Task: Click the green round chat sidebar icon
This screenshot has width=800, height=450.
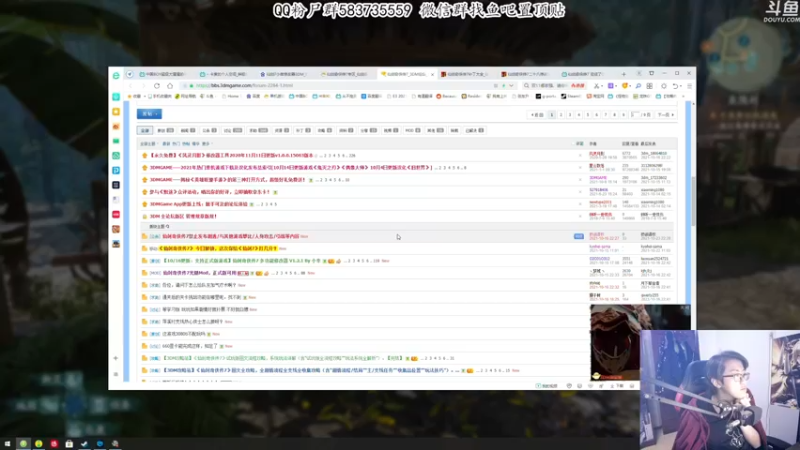Action: coord(116,156)
